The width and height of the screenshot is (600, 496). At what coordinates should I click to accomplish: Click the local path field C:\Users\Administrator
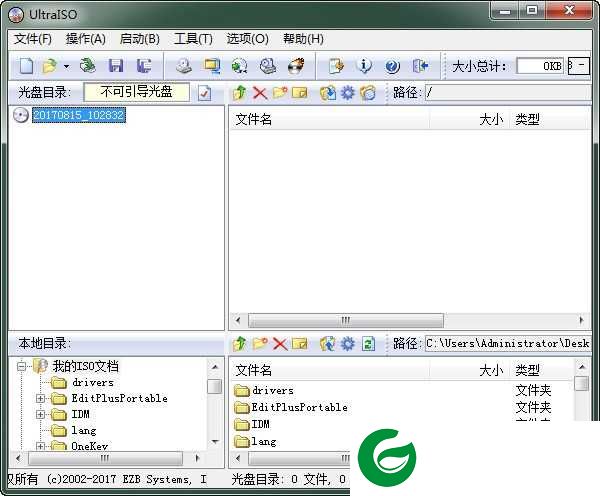pos(508,343)
